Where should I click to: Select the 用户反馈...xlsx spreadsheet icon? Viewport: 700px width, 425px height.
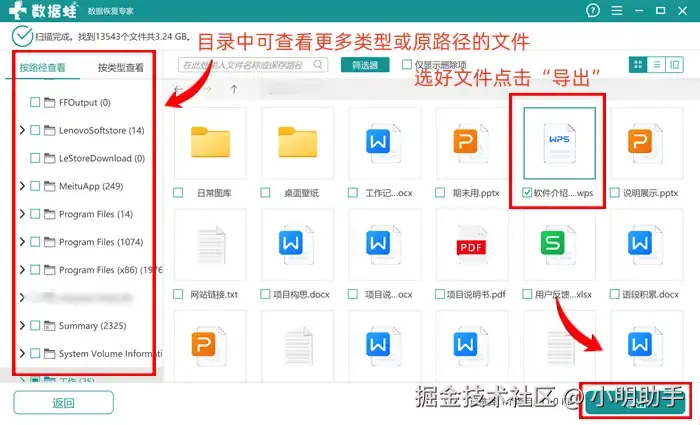pos(558,245)
